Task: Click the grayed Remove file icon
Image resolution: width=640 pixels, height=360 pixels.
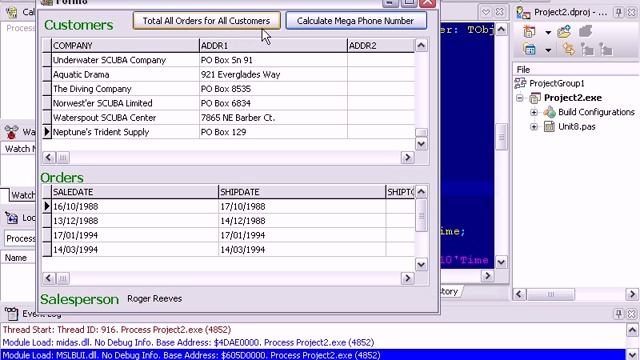Action: click(585, 31)
